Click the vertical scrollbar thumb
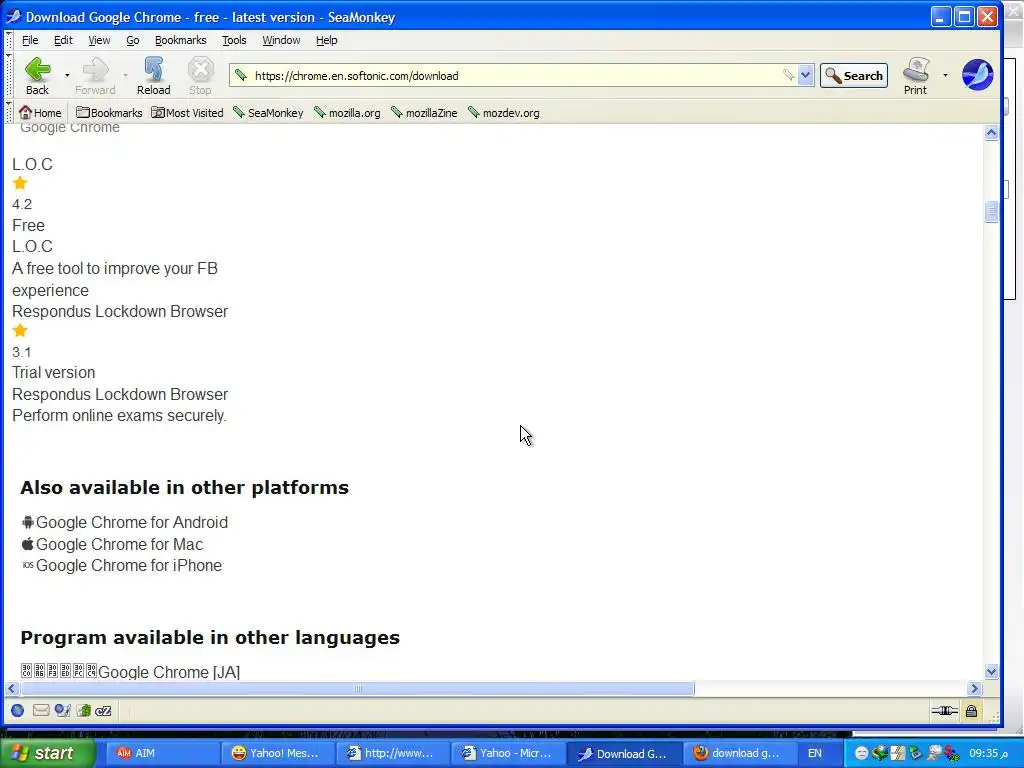The image size is (1024, 768). 991,212
